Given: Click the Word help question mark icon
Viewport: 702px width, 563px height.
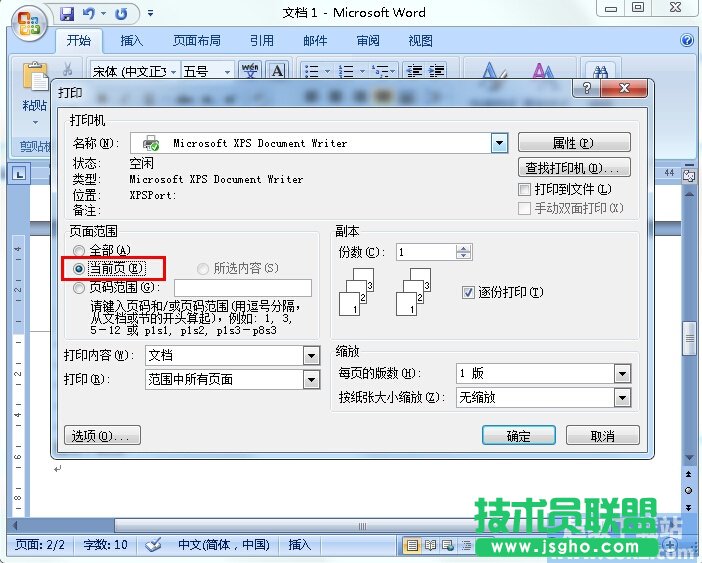Looking at the screenshot, I should 687,41.
